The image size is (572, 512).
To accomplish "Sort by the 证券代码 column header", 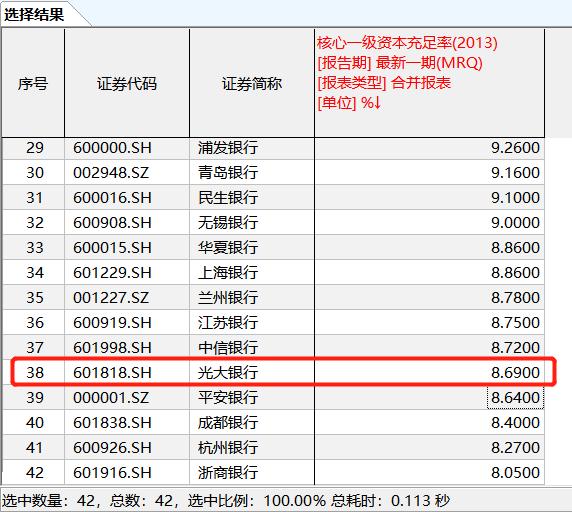I will pyautogui.click(x=127, y=84).
